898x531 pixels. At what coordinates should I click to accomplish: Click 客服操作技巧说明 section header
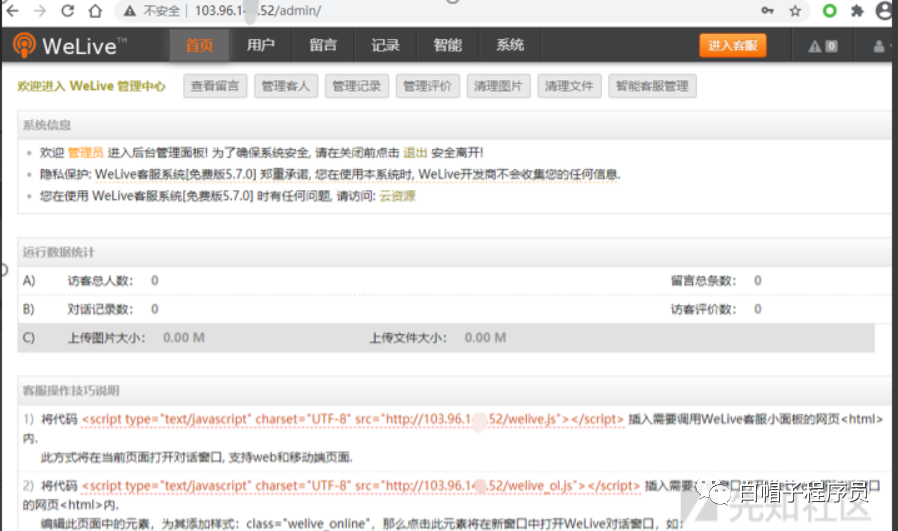71,391
